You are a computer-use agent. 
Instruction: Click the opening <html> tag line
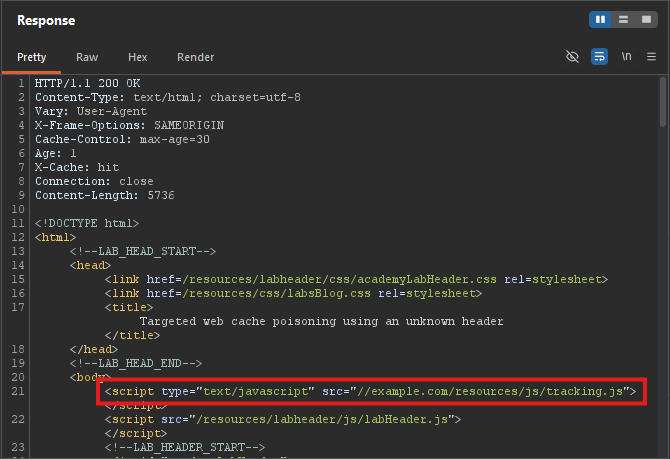pos(56,237)
